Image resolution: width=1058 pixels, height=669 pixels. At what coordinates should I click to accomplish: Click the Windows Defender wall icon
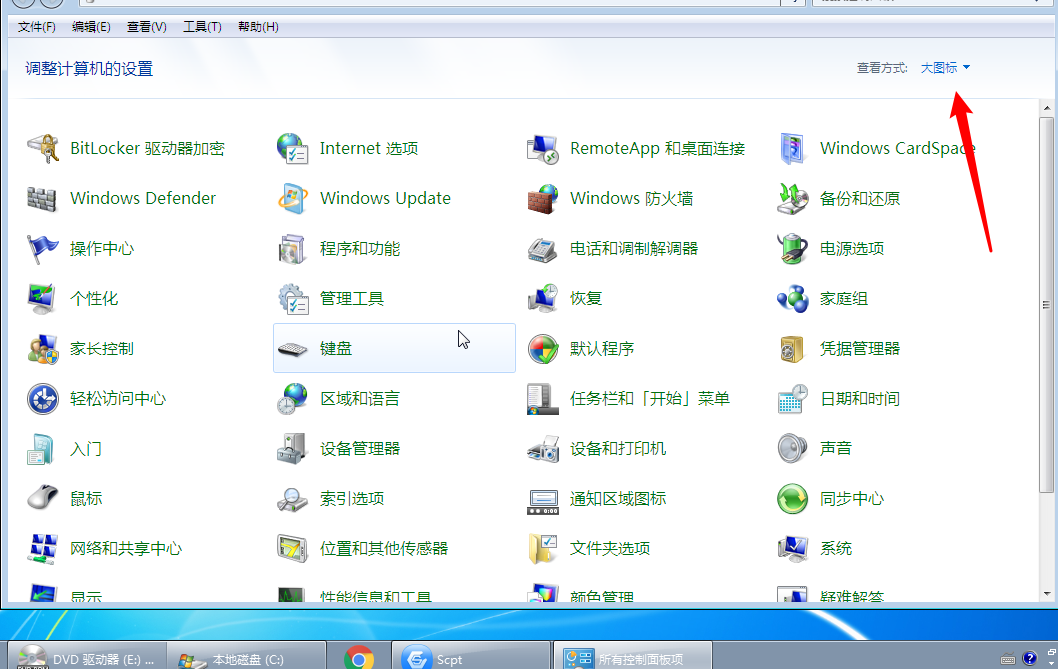click(x=43, y=199)
